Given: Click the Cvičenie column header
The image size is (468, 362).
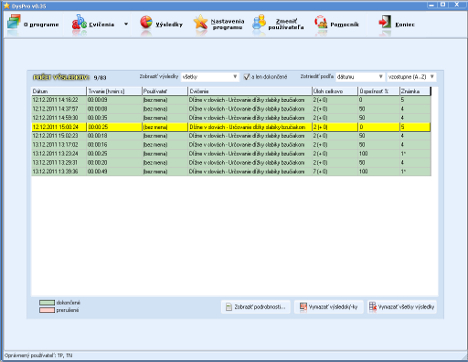Looking at the screenshot, I should (250, 91).
